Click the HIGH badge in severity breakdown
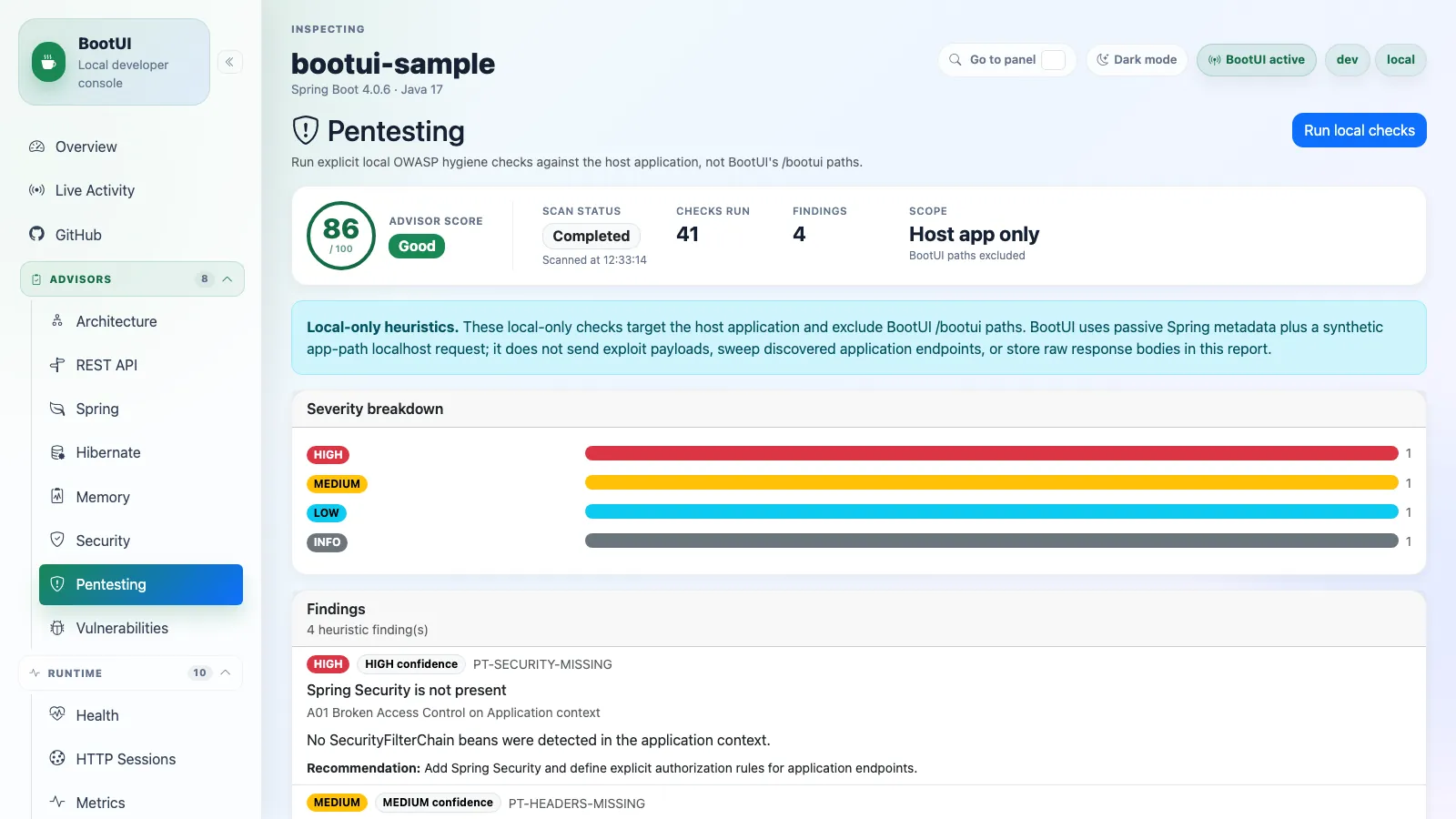The width and height of the screenshot is (1456, 819). [x=328, y=455]
